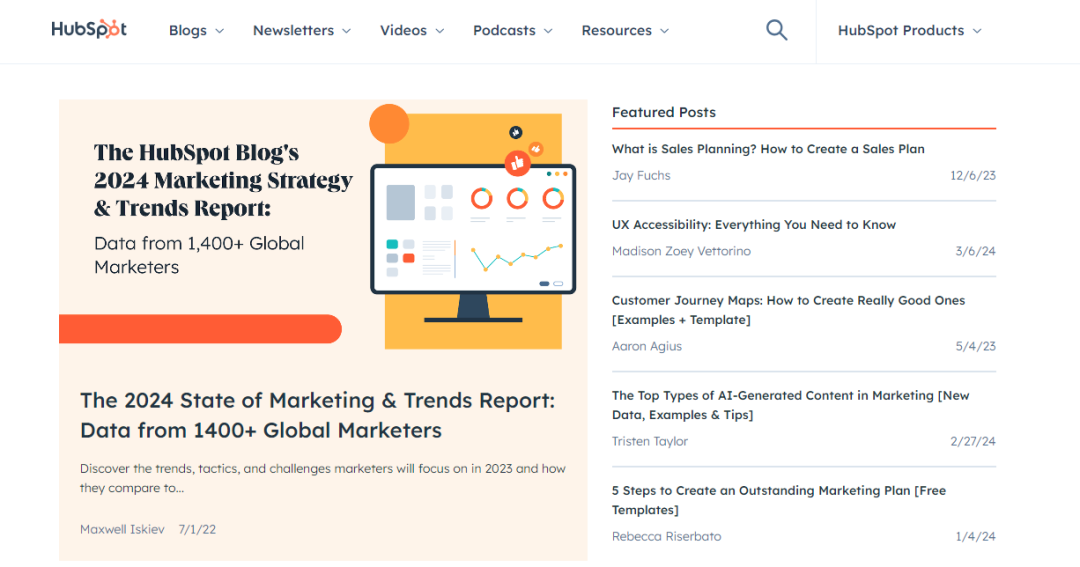Expand the chevron next to Newsletters
1080x567 pixels.
click(346, 31)
